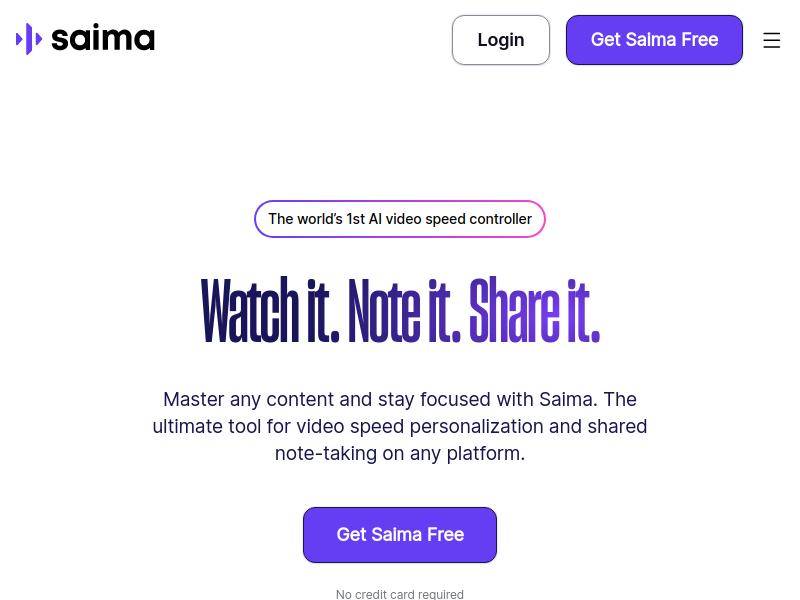
Task: Click "note-taking on any platform" text
Action: [400, 453]
